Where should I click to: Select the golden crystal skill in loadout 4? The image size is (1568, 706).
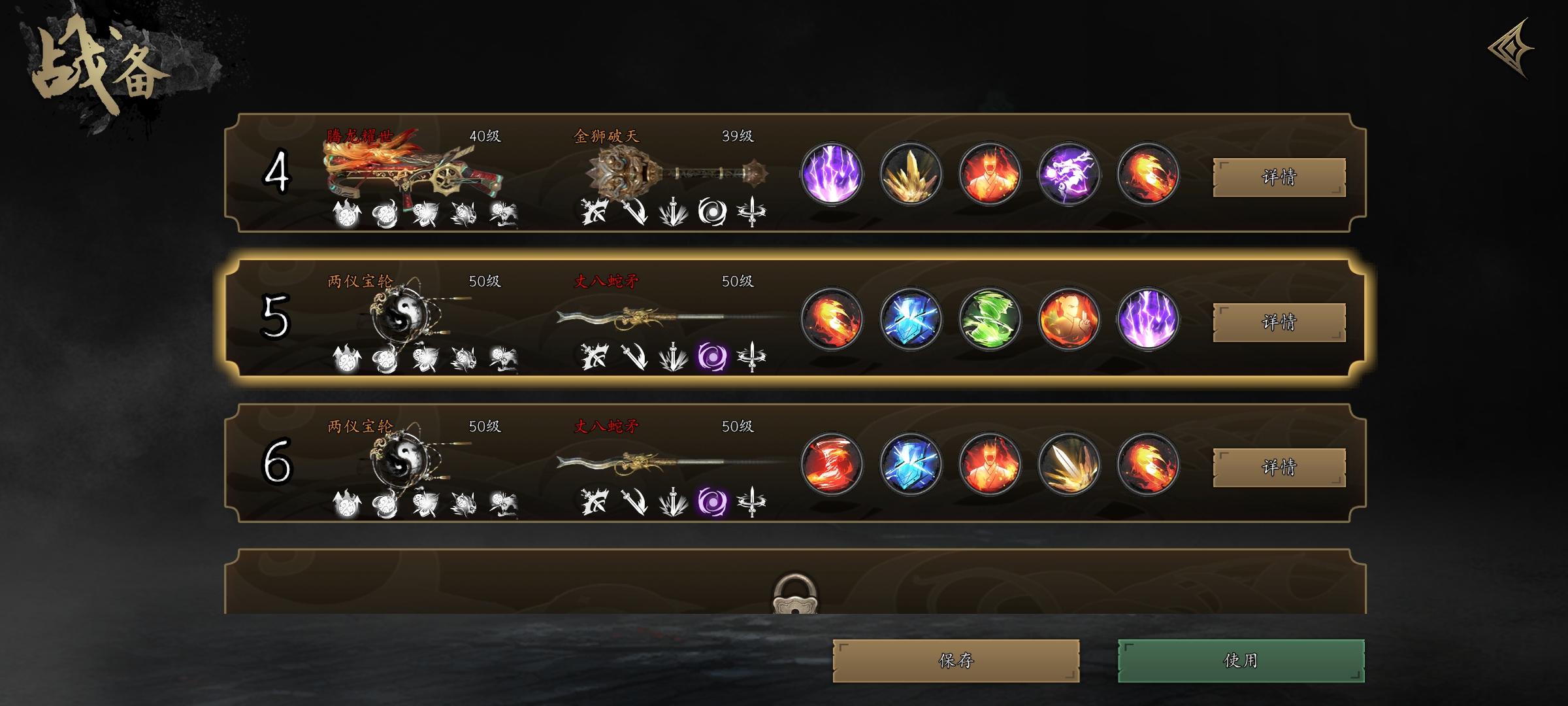[x=911, y=175]
